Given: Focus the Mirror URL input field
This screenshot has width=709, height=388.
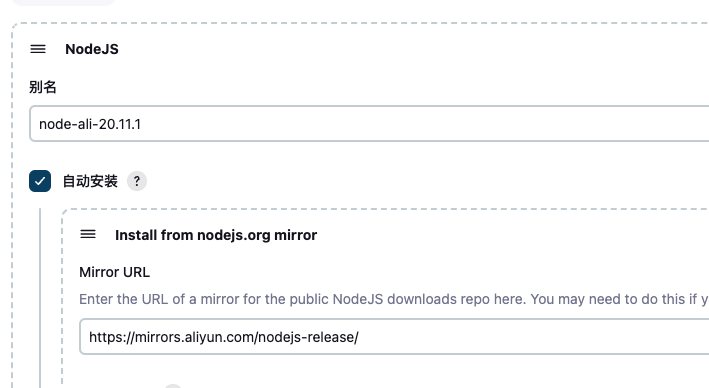Looking at the screenshot, I should tap(394, 336).
